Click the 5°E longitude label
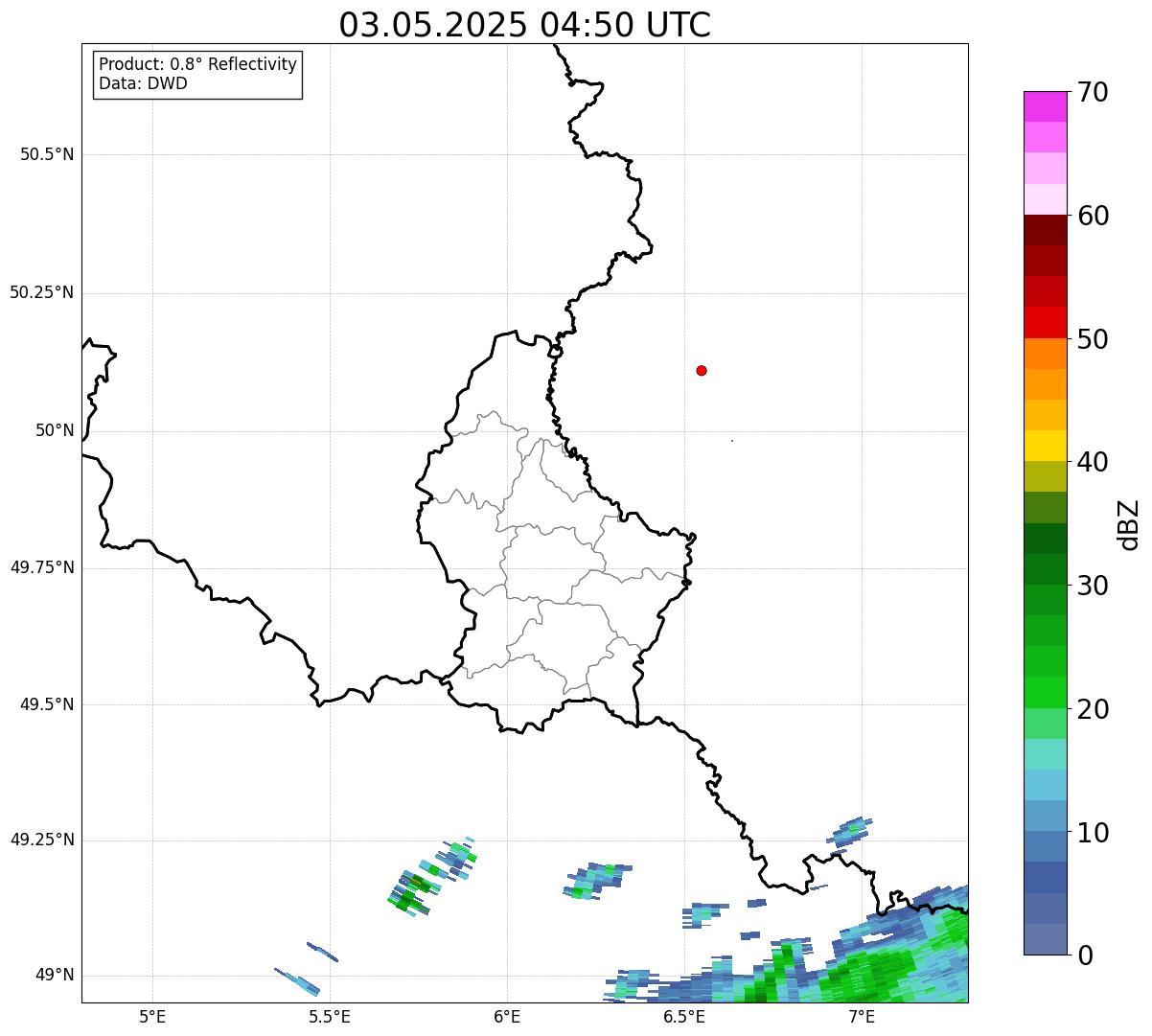The height and width of the screenshot is (1036, 1152). tap(152, 1017)
